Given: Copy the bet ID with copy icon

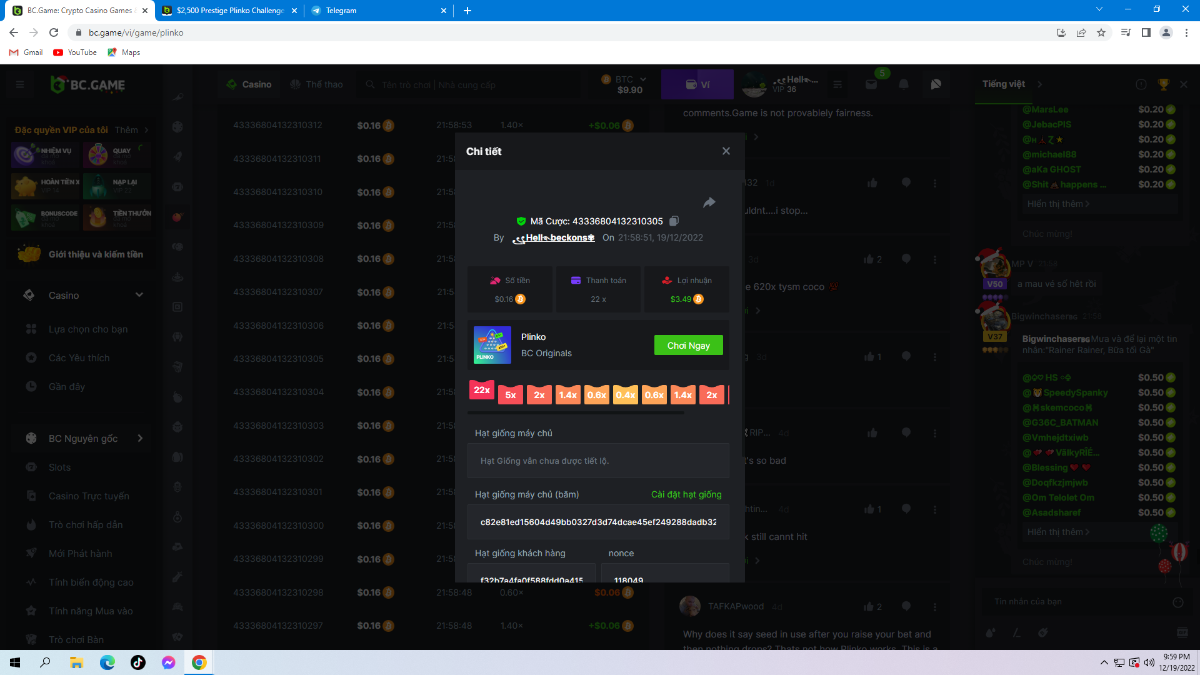Looking at the screenshot, I should pos(674,221).
